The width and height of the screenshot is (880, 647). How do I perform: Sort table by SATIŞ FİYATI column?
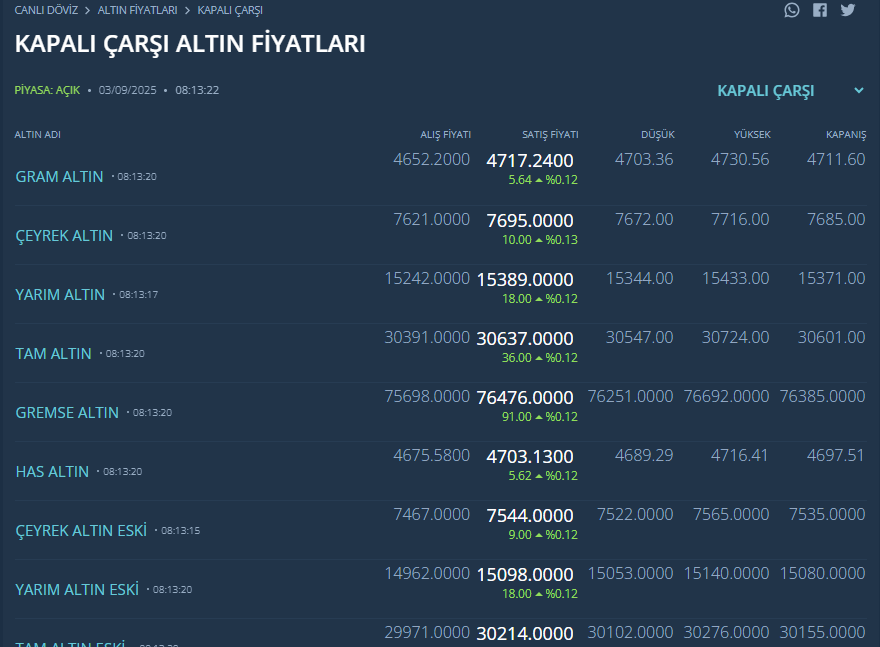(549, 134)
